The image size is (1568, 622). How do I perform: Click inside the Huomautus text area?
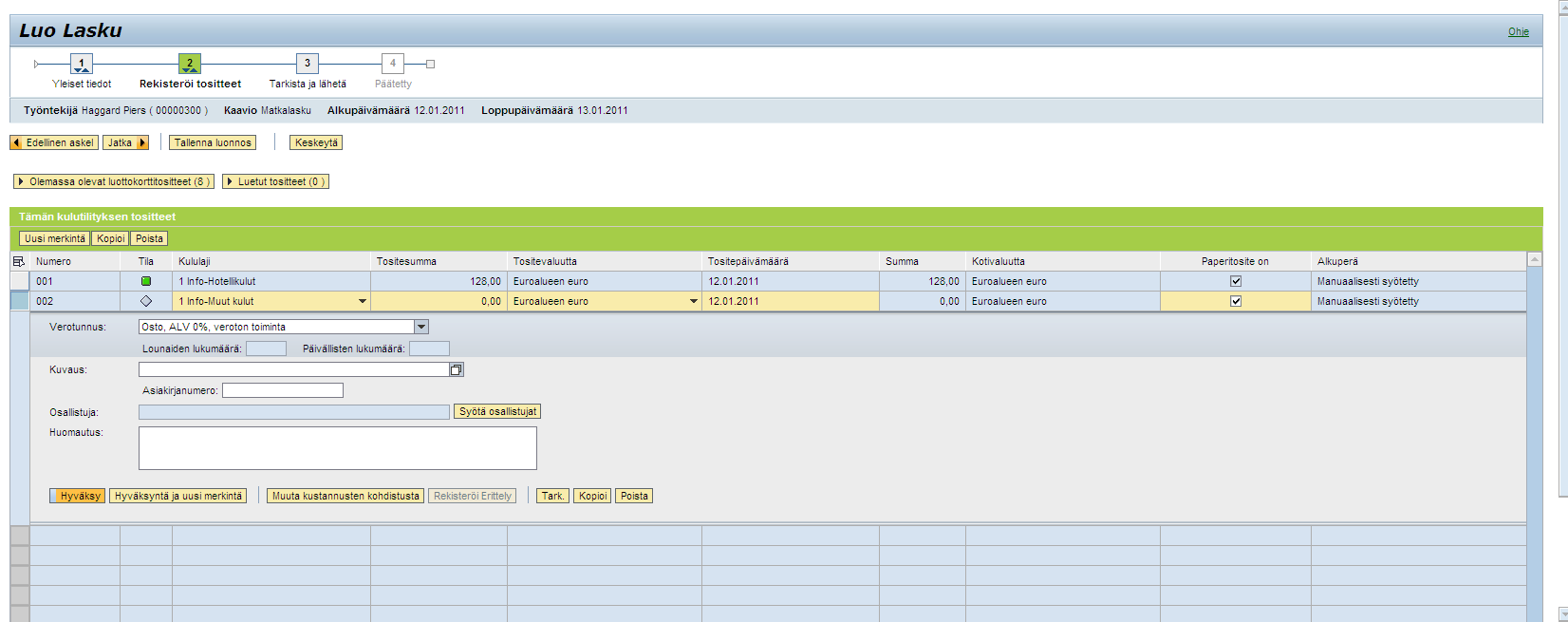pos(338,448)
